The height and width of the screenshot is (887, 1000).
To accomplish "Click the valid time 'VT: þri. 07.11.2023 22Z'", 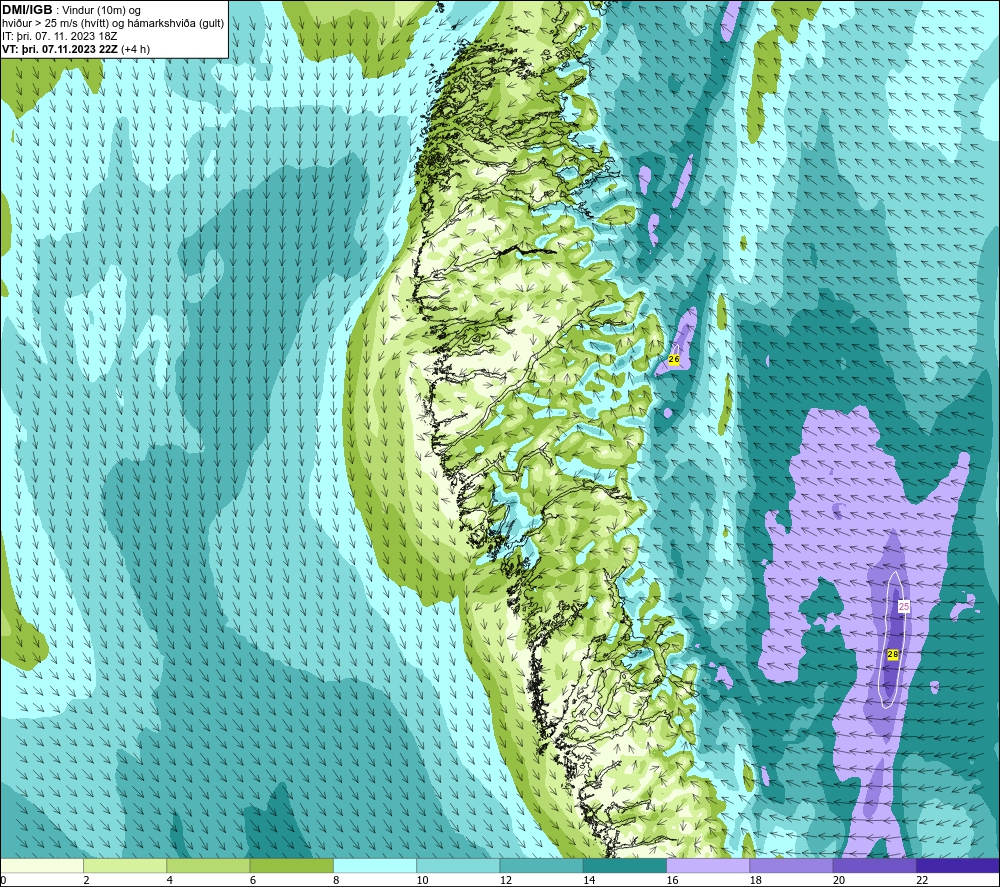I will (60, 49).
